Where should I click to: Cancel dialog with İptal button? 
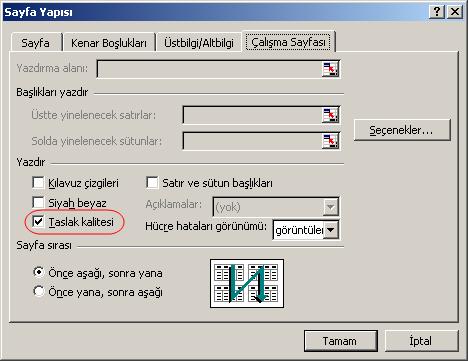click(x=421, y=341)
